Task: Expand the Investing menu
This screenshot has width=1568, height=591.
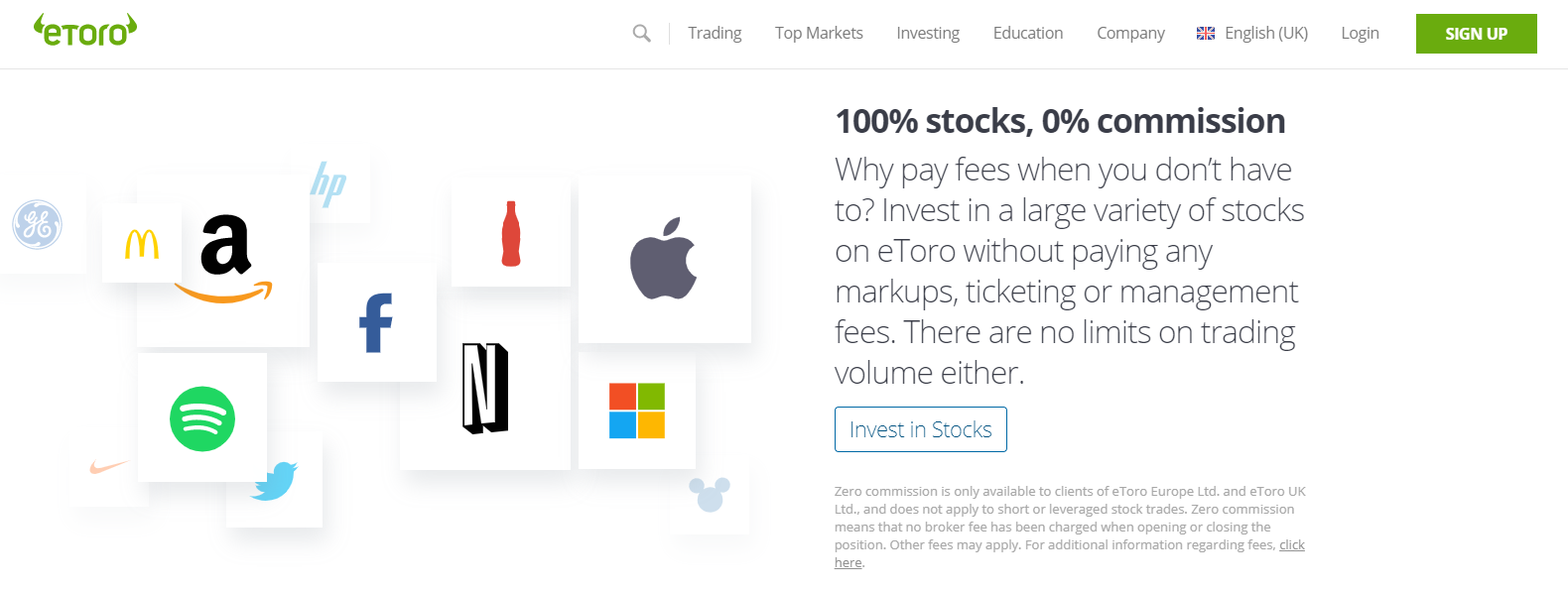Action: [x=928, y=34]
